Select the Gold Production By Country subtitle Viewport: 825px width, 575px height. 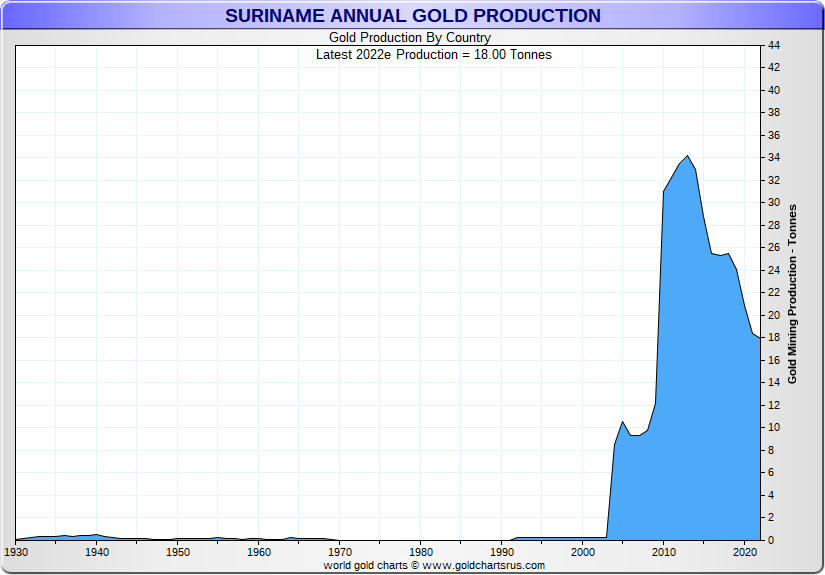[x=409, y=38]
